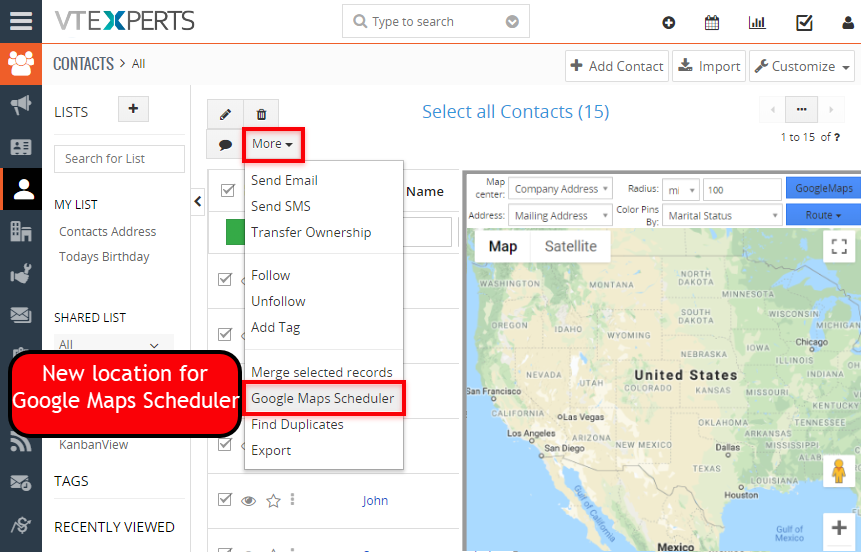Open the envelope with clock sidebar icon
Viewport: 861px width, 552px height.
pyautogui.click(x=21, y=483)
